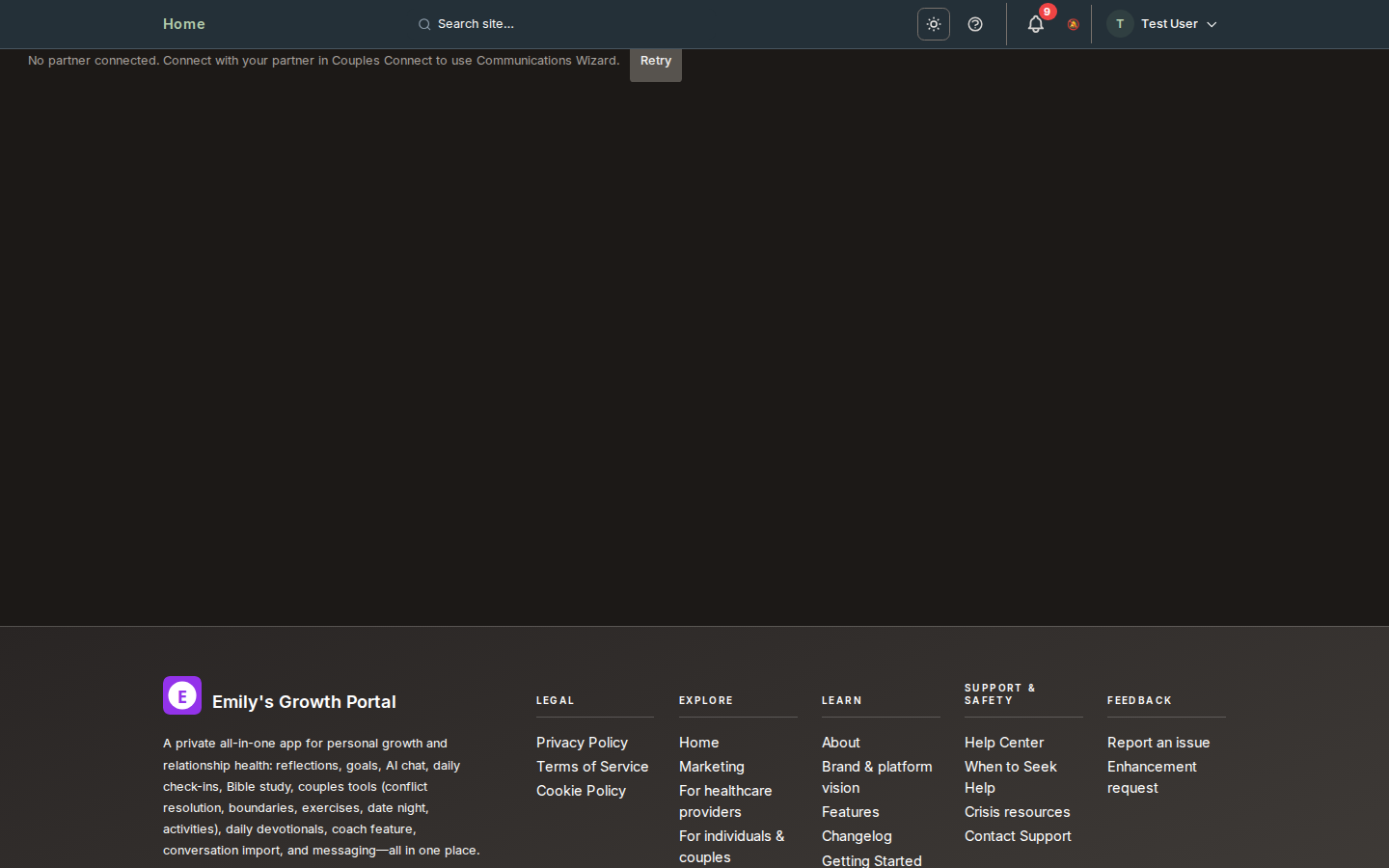View the Changelog page

tap(857, 836)
